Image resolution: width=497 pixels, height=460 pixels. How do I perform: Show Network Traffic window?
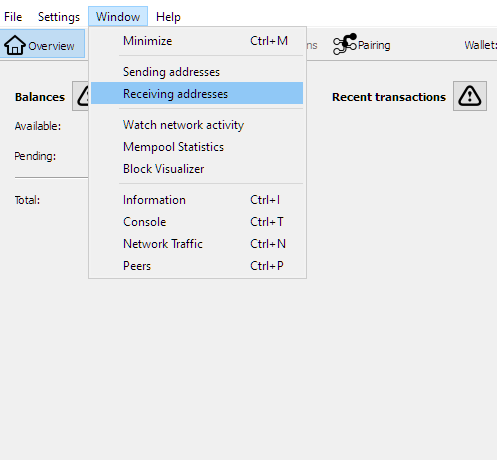[x=197, y=244]
